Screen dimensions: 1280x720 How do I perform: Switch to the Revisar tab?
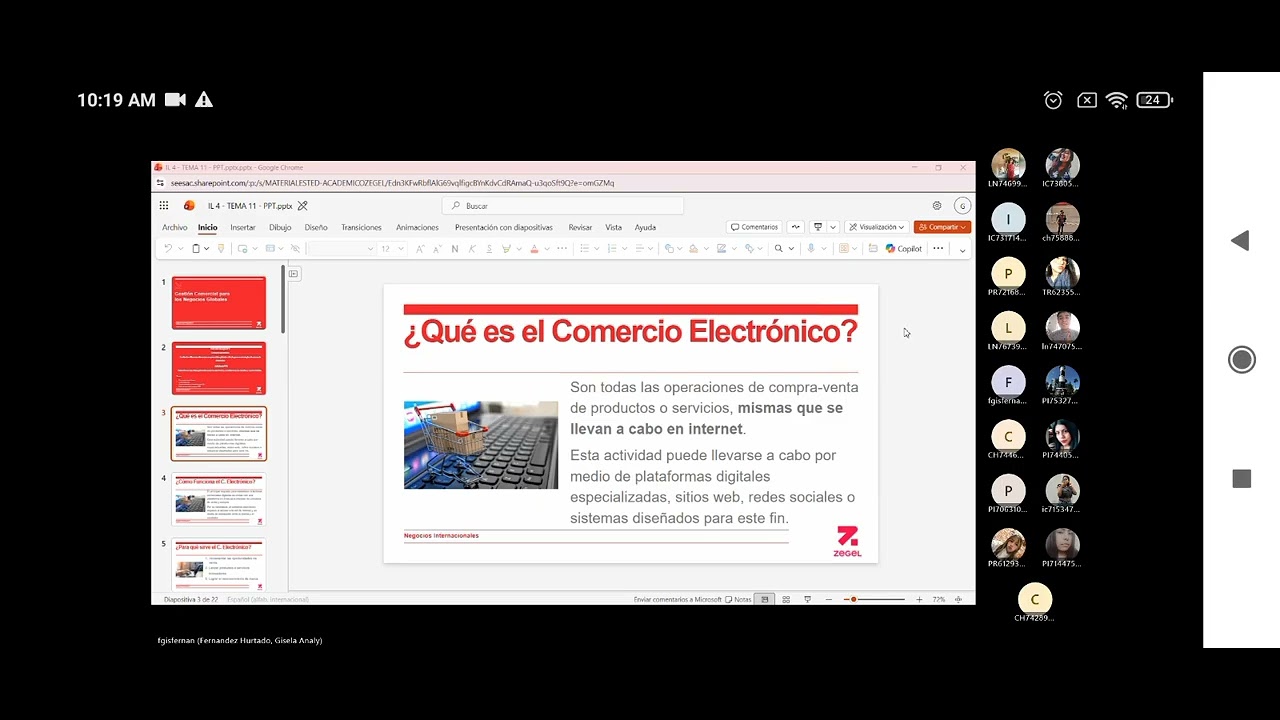[580, 227]
